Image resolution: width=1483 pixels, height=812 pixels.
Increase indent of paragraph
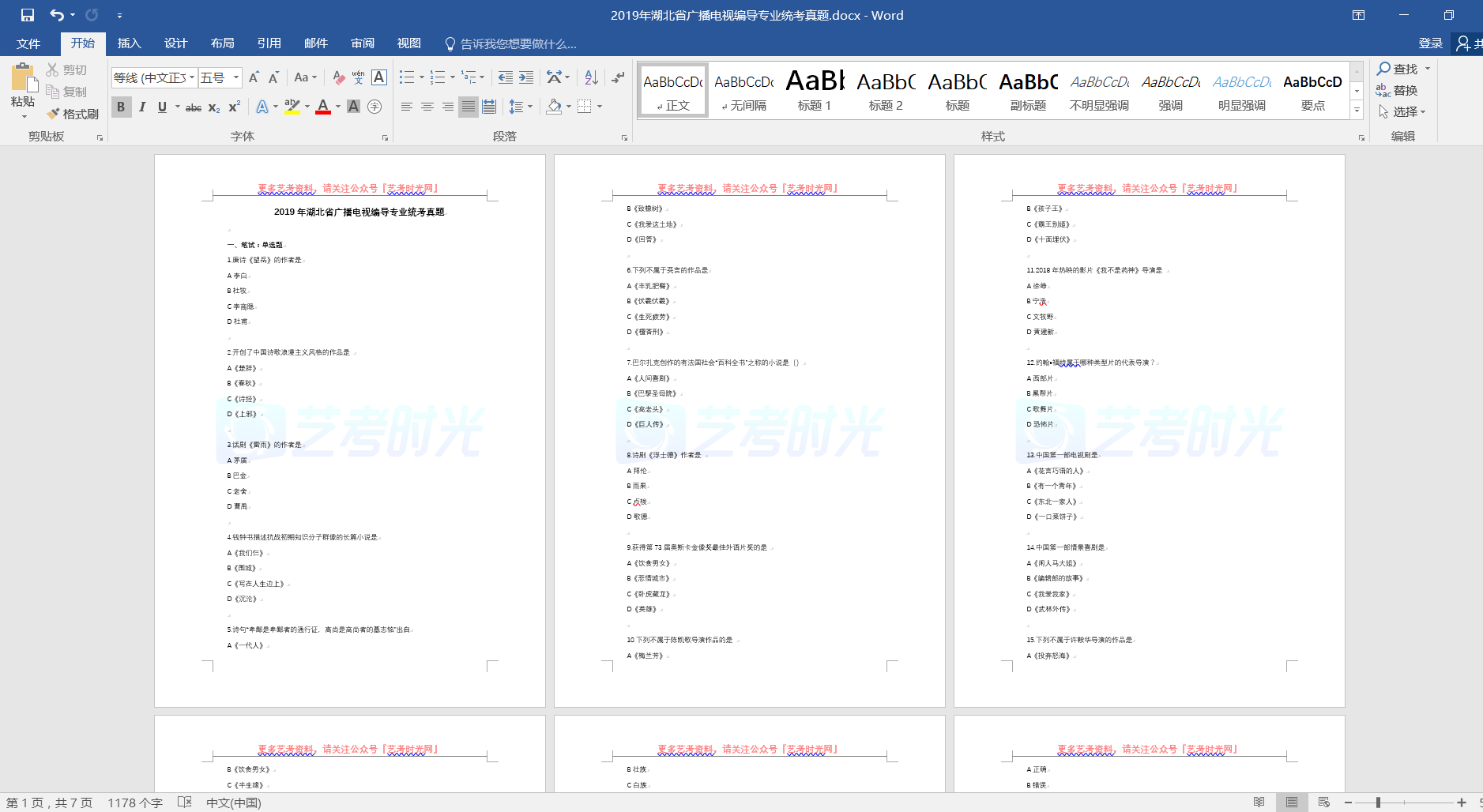pyautogui.click(x=526, y=77)
